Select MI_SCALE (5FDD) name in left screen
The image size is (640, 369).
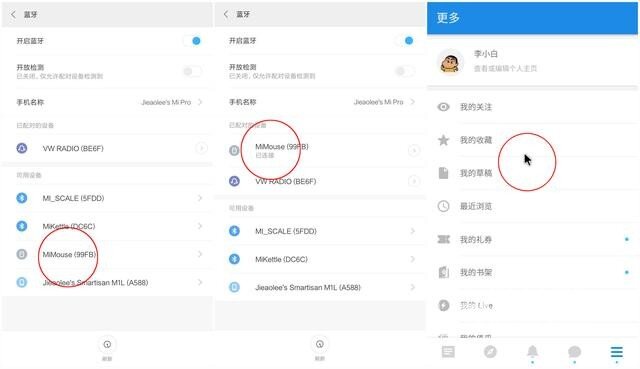[x=73, y=198]
